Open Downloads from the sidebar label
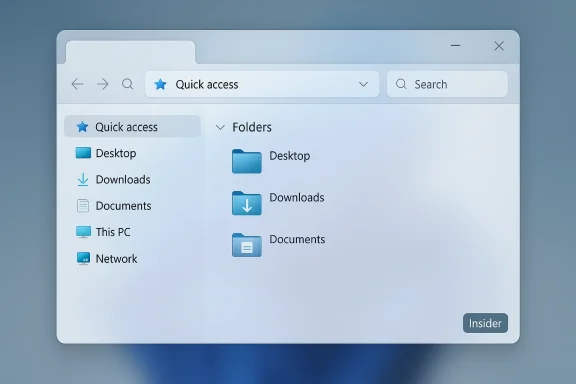The image size is (576, 384). click(123, 179)
